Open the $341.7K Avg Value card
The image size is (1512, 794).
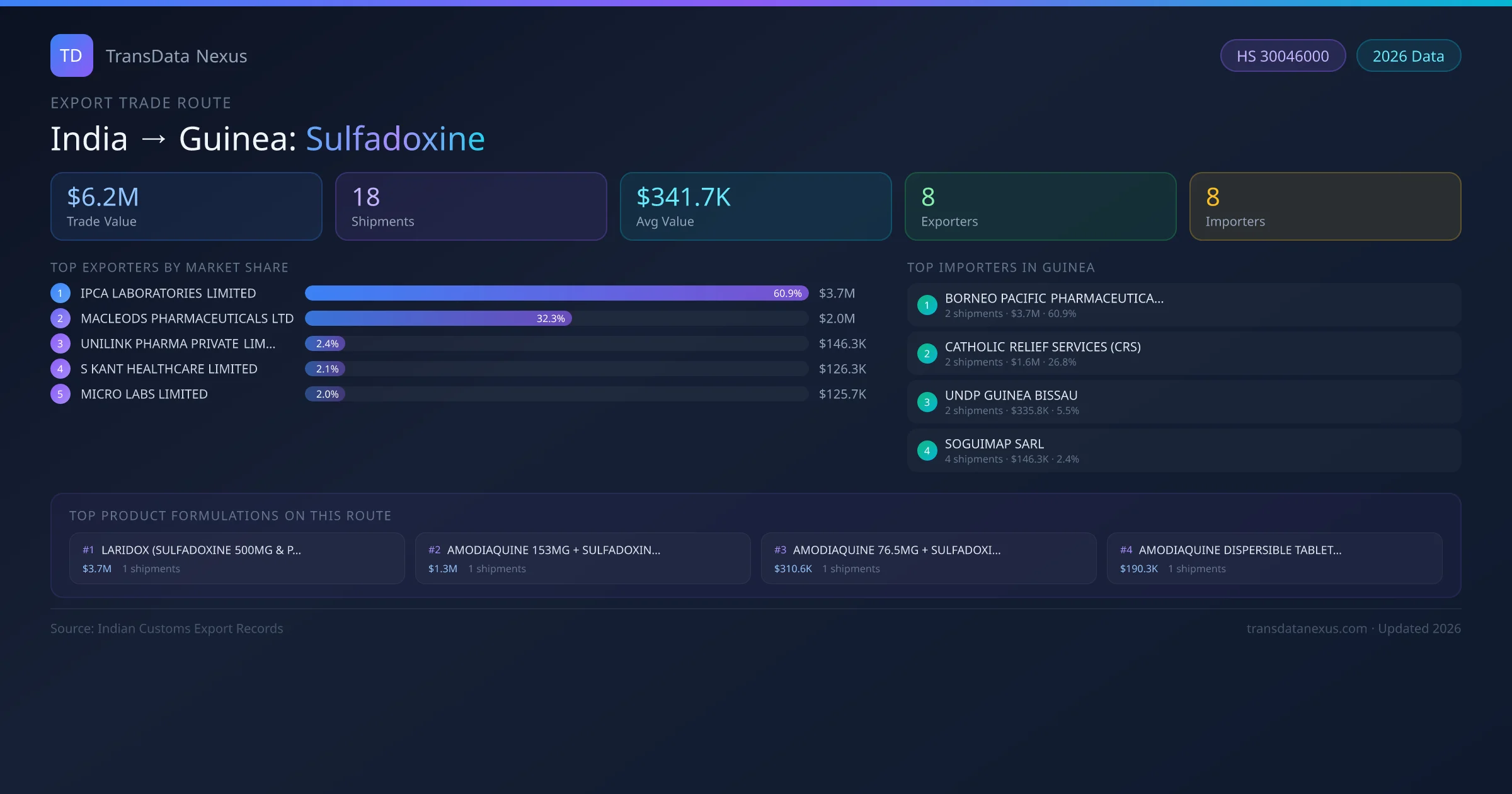coord(755,207)
